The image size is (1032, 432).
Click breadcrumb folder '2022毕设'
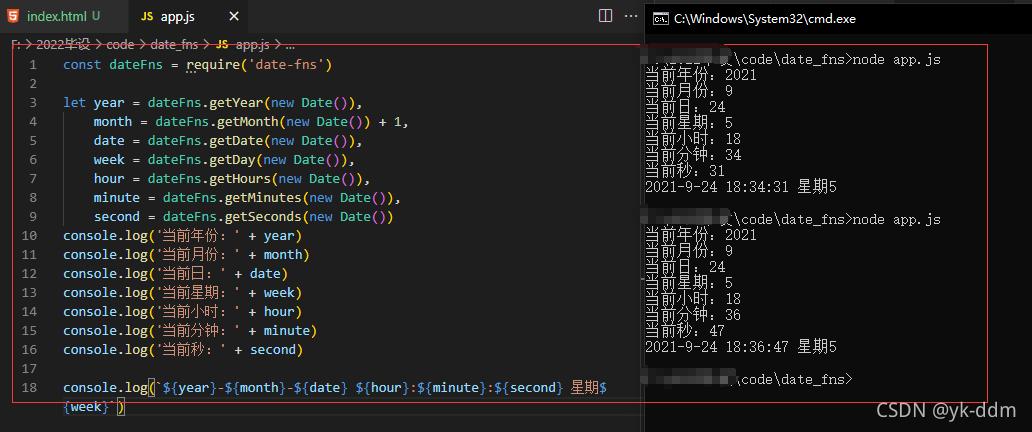[x=63, y=45]
